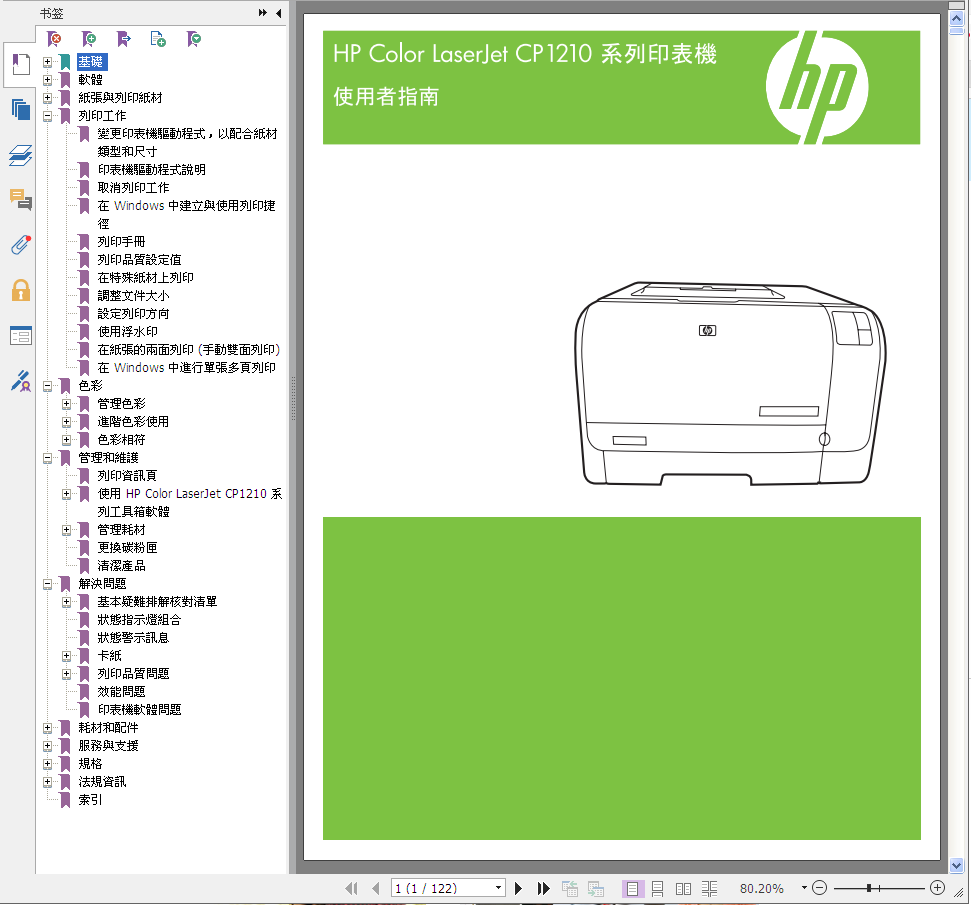Select the 狀態指示燈組合 bookmark
The image size is (971, 905).
[139, 620]
